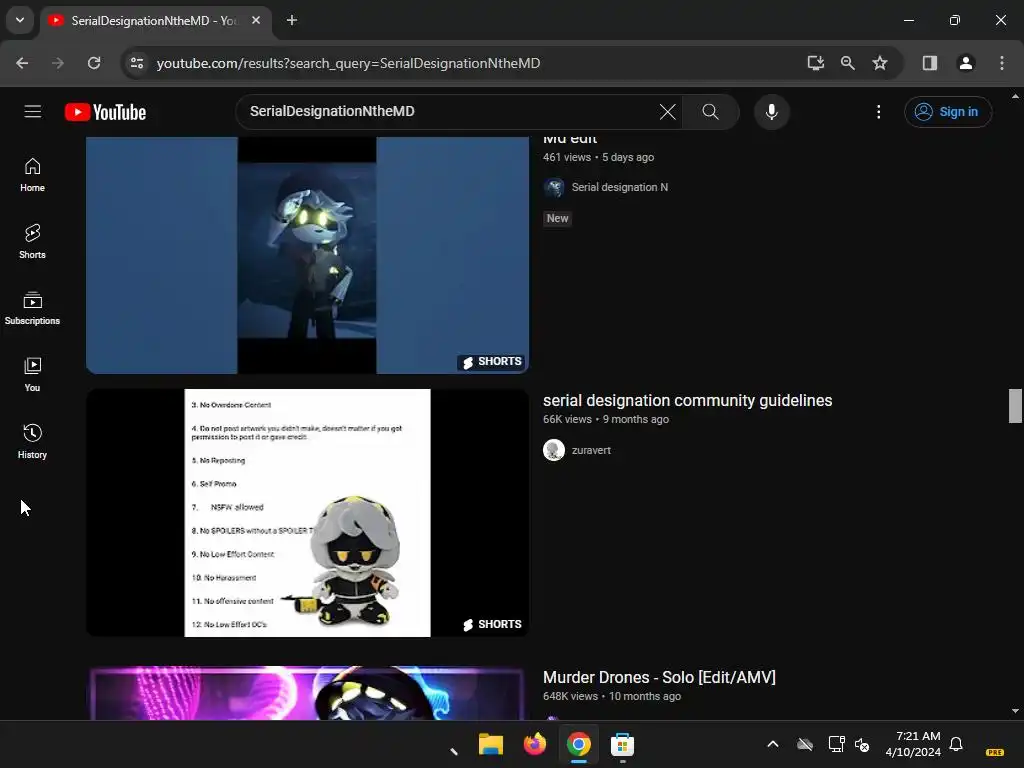Open Chrome zoom magnifier in address bar

(x=848, y=63)
